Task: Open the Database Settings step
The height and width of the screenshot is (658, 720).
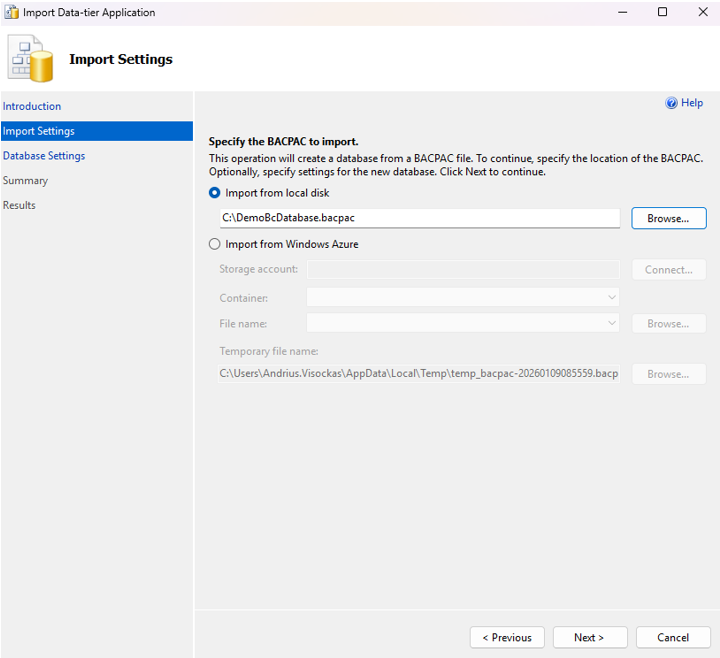Action: pos(44,156)
